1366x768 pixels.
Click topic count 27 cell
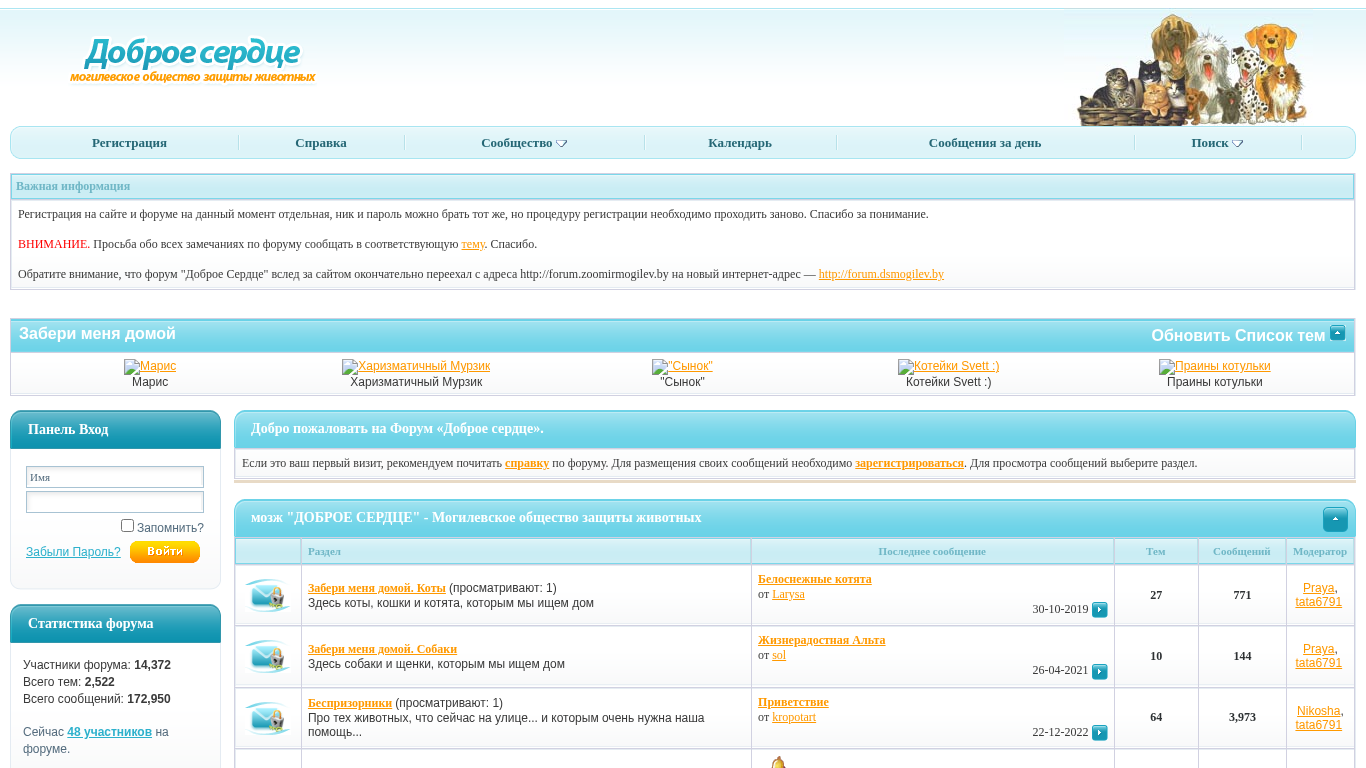pyautogui.click(x=1156, y=595)
